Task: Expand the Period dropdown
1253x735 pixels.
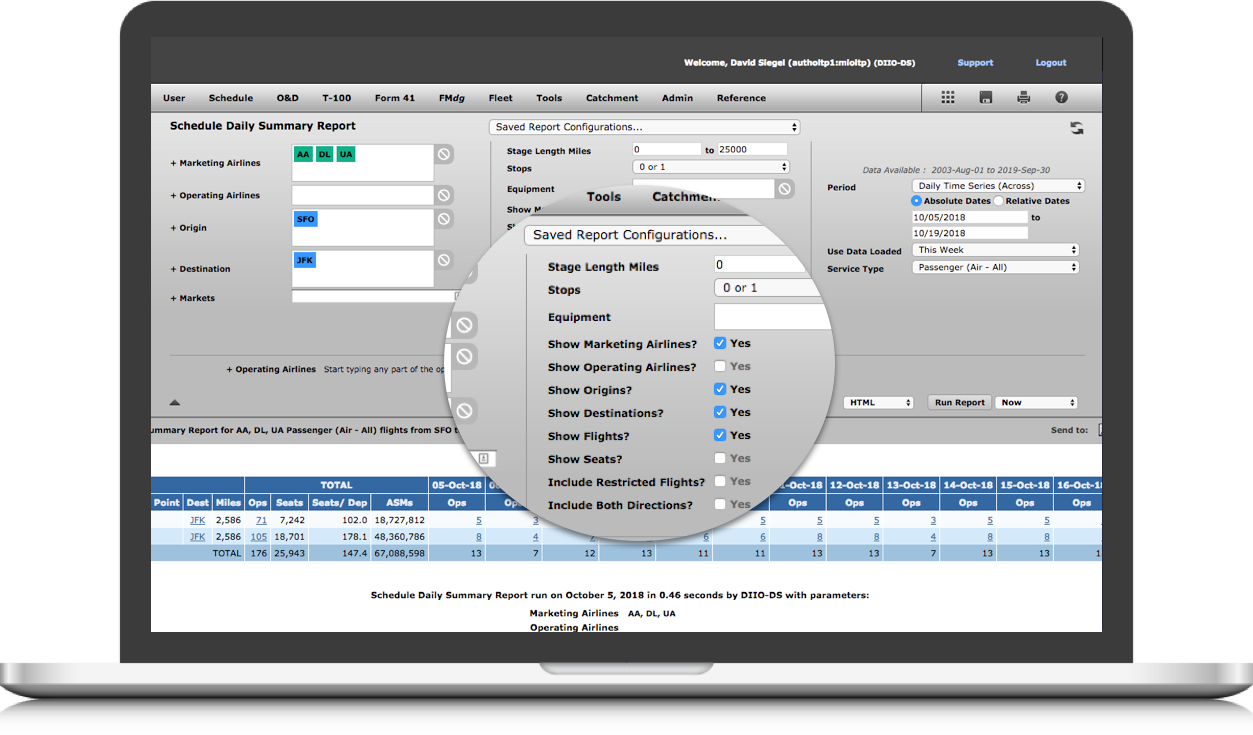Action: [x=998, y=186]
